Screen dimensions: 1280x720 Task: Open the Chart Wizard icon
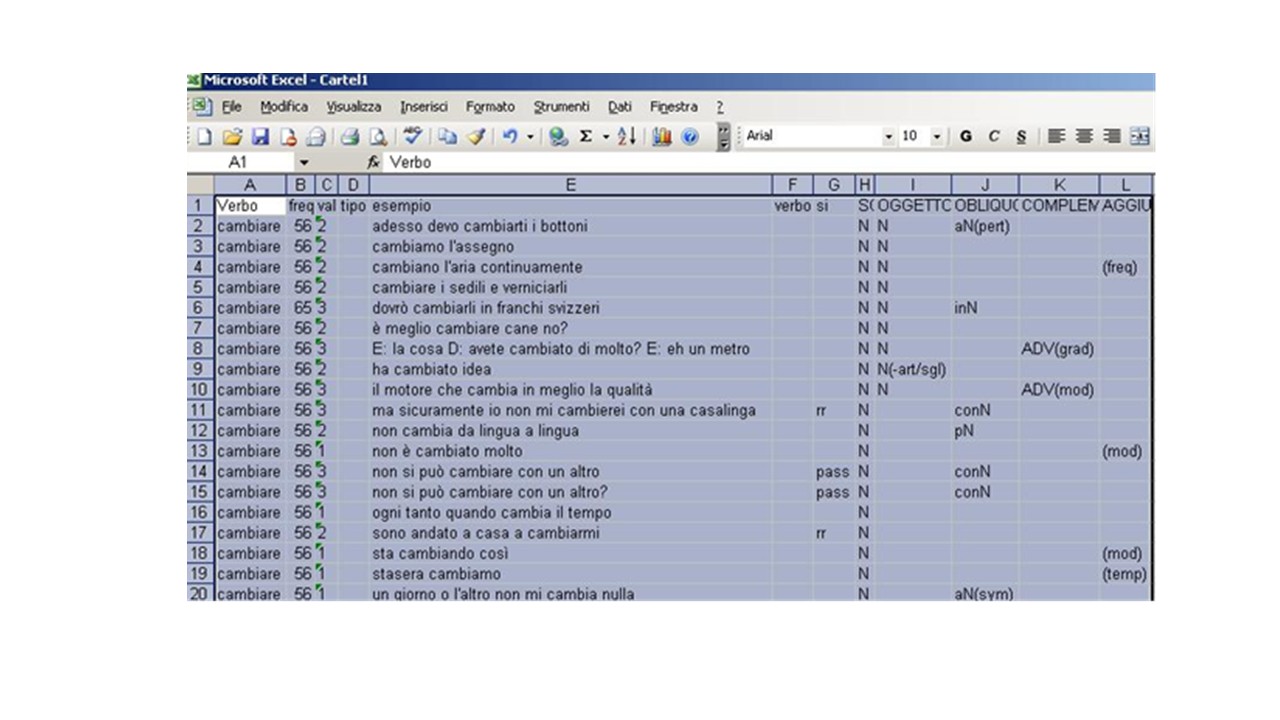[x=661, y=137]
